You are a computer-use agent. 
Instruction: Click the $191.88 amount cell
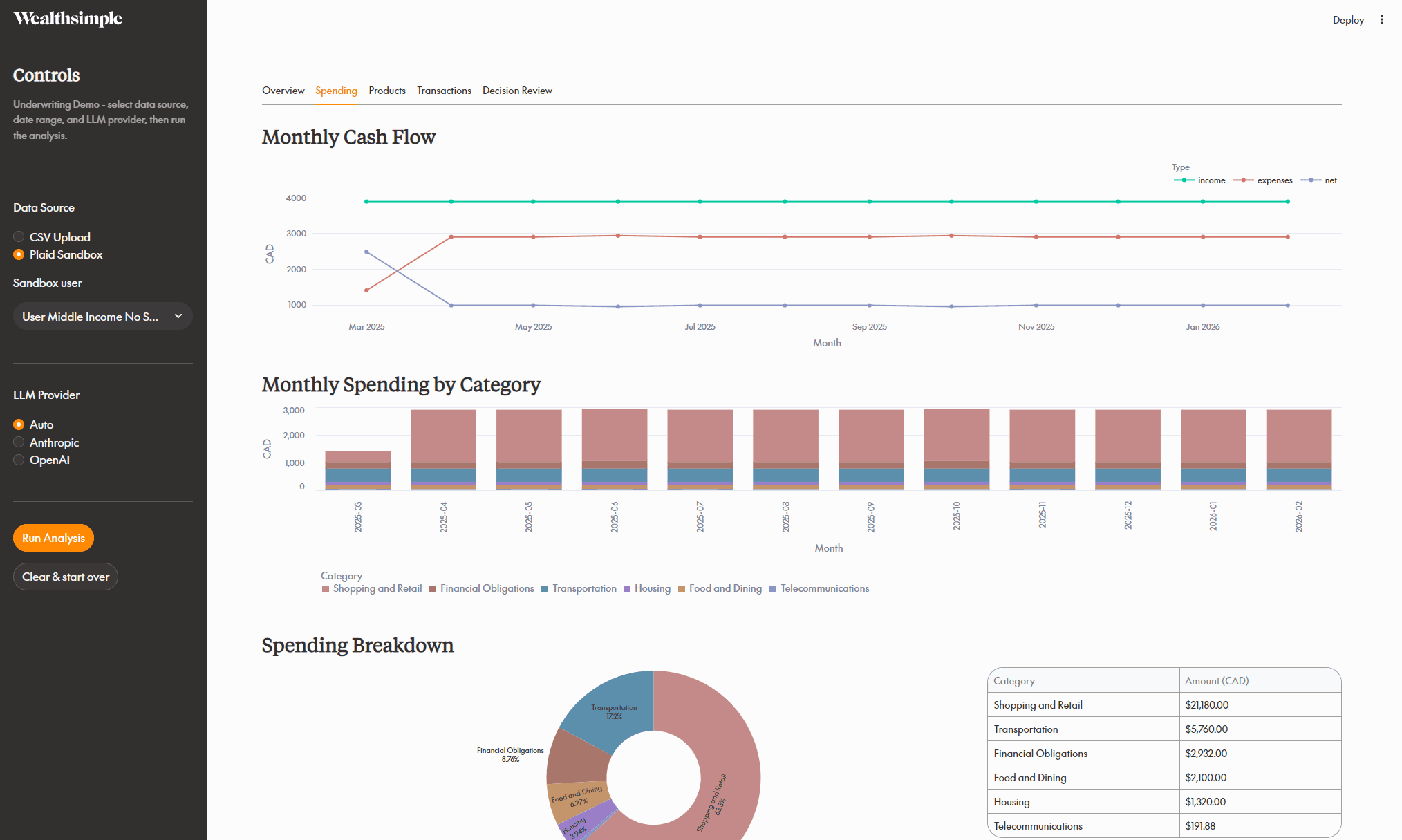1260,826
